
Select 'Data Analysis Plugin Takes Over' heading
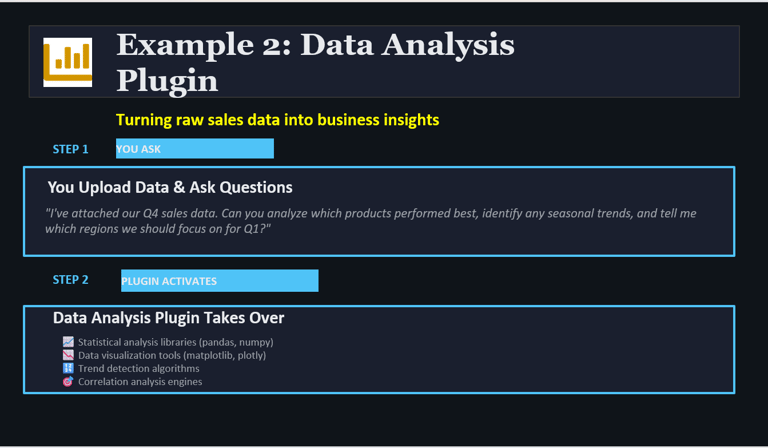[168, 318]
